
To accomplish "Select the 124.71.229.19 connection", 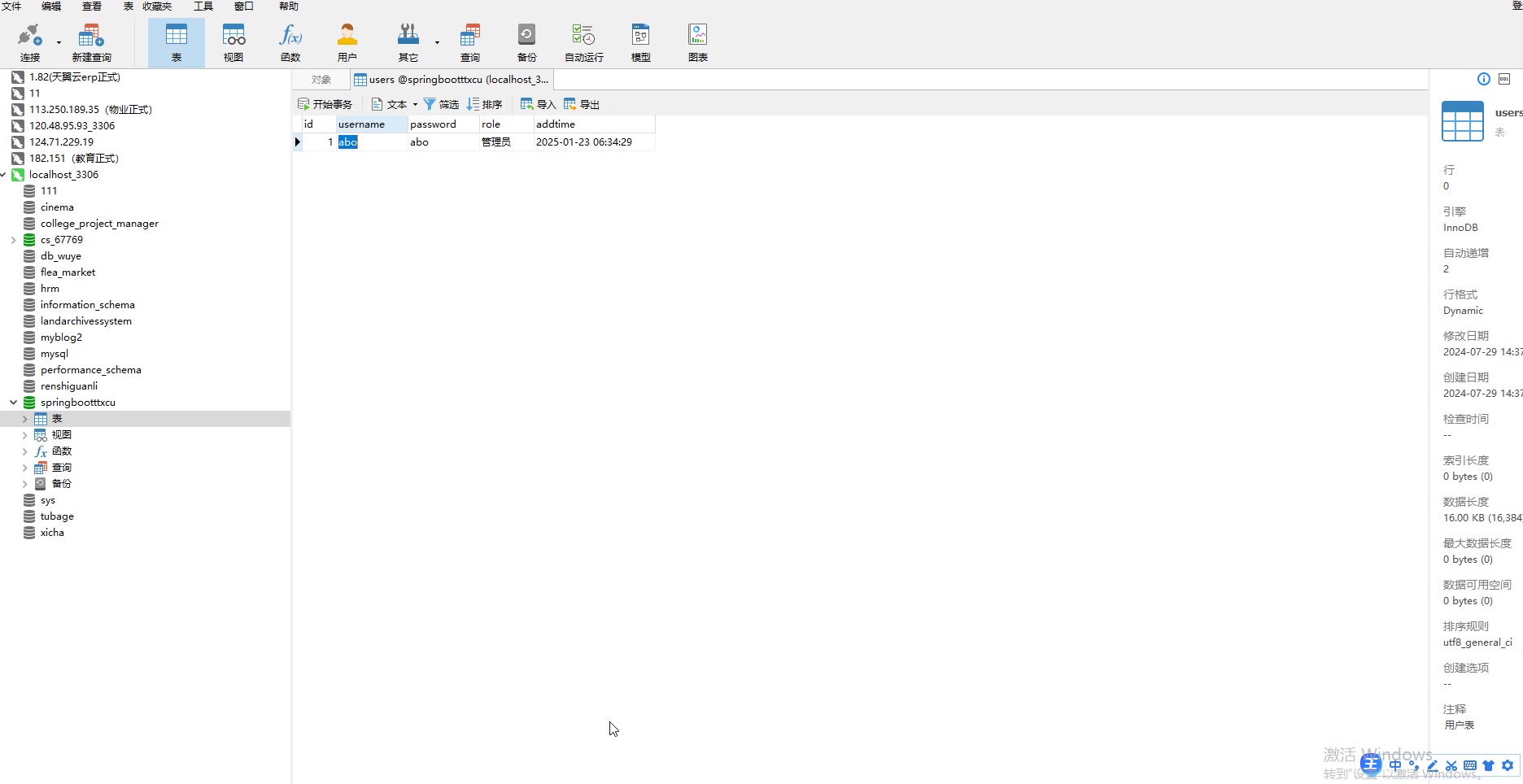I will point(61,142).
